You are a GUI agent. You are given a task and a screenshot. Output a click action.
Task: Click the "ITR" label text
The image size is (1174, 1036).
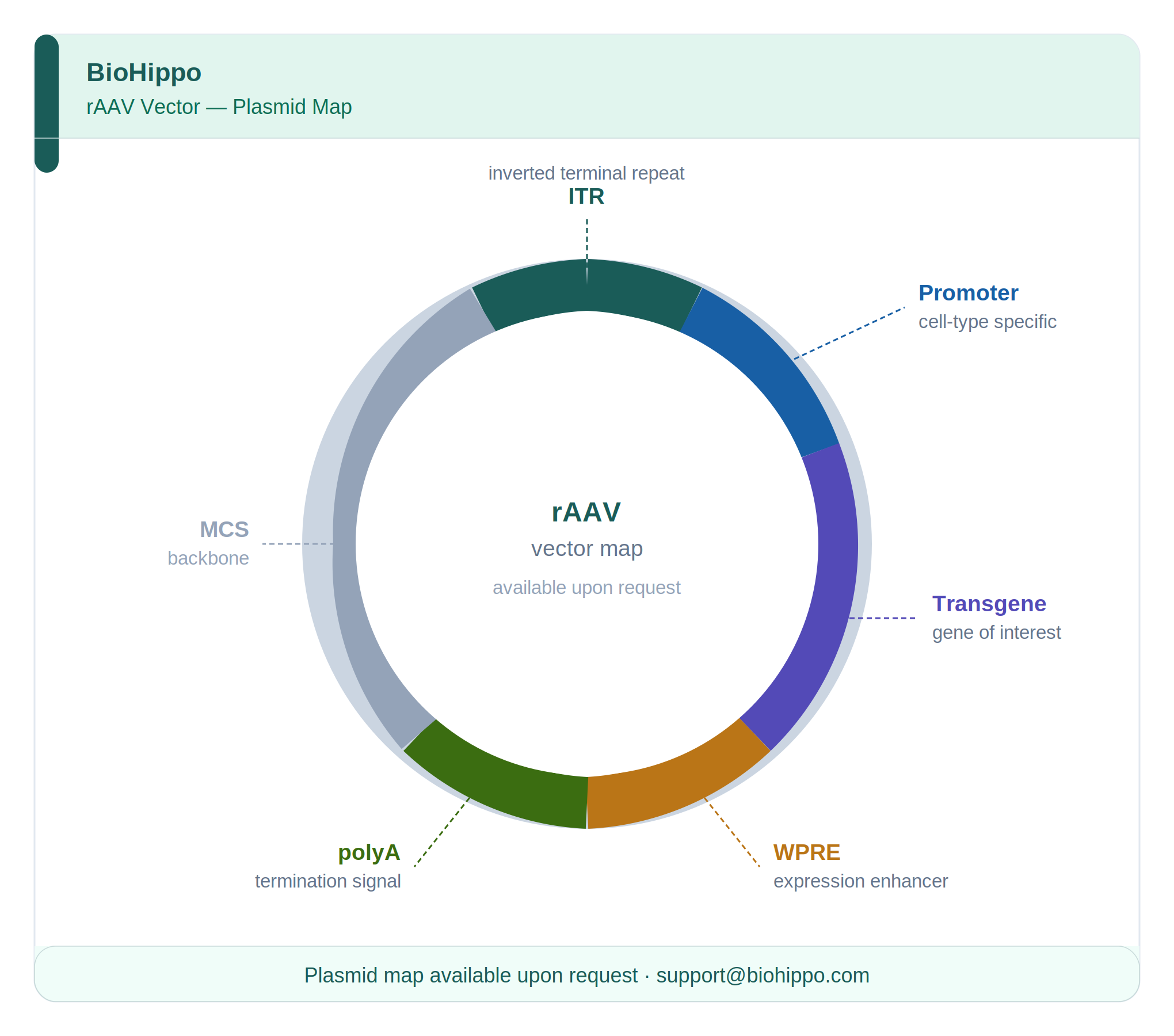586,197
